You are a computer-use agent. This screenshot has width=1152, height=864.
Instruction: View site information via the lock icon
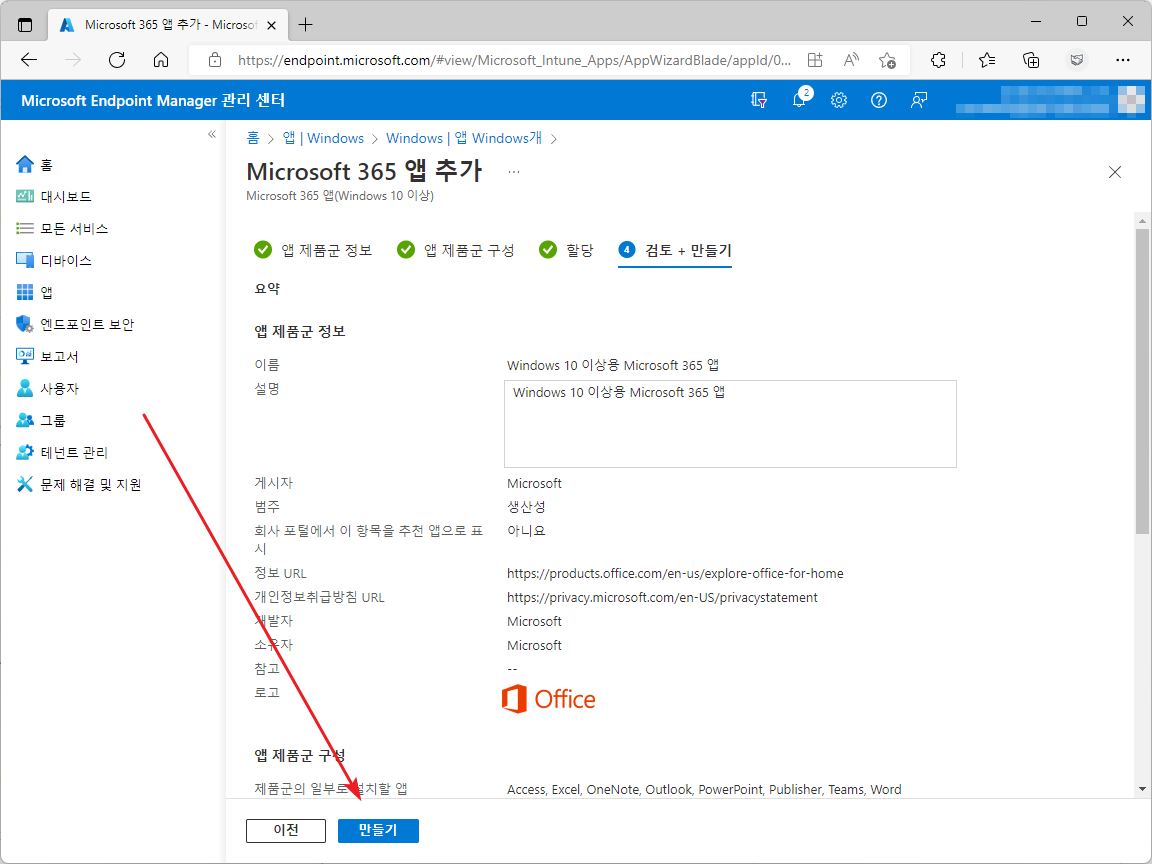pos(215,60)
